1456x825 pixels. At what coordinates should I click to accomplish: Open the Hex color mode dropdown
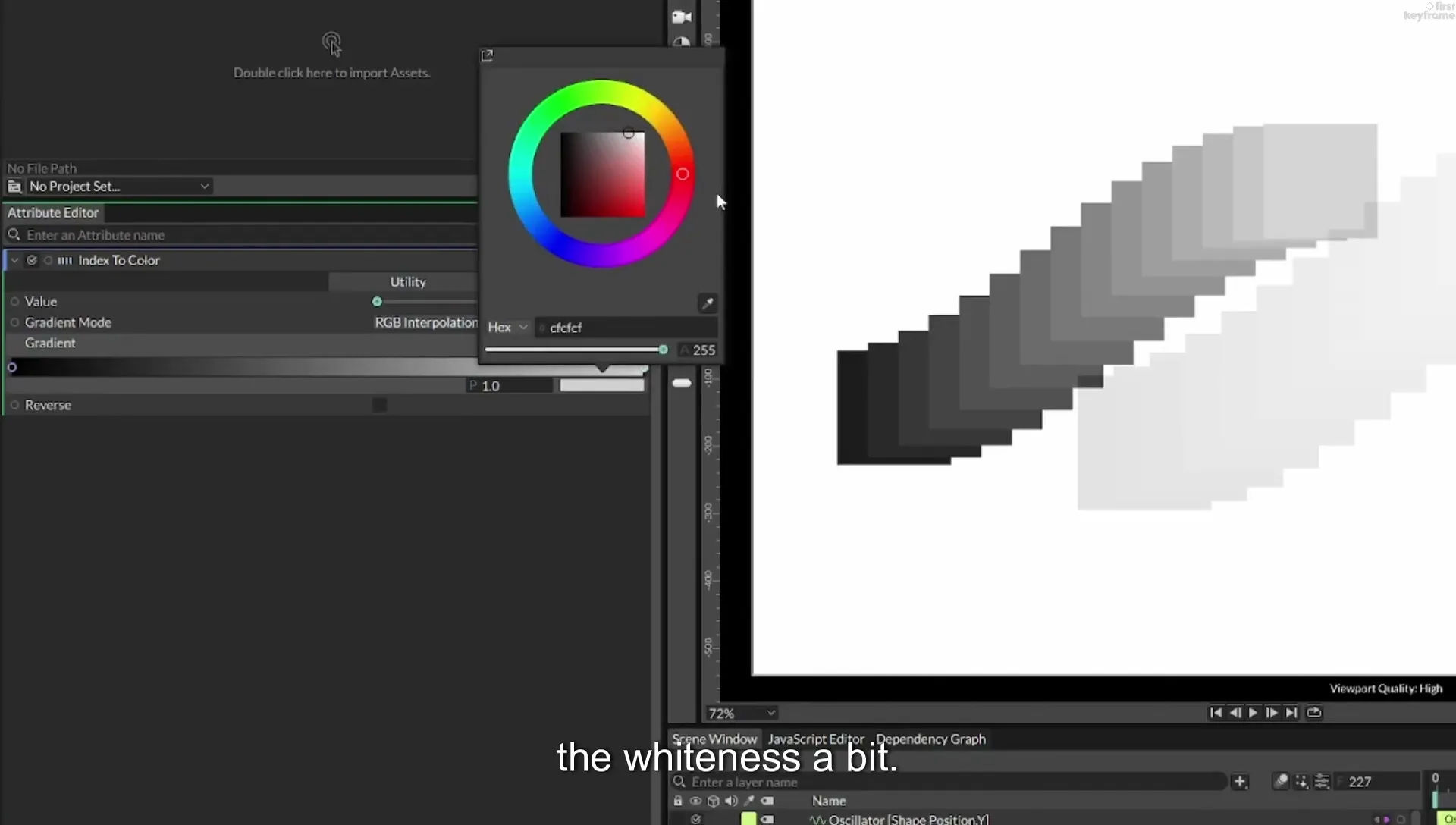click(507, 327)
